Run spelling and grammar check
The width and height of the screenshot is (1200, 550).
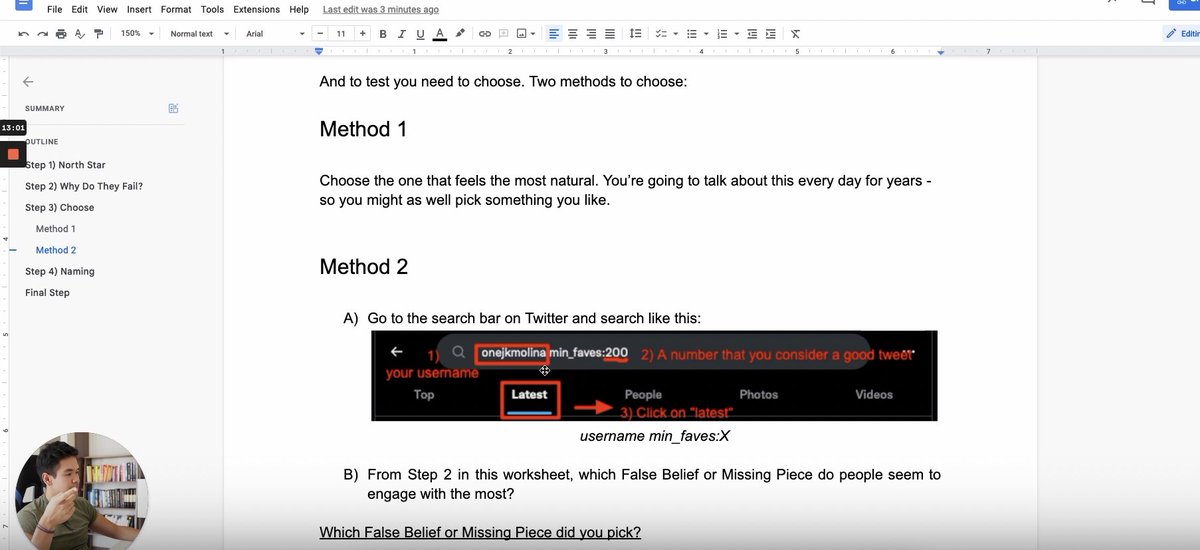coord(79,34)
